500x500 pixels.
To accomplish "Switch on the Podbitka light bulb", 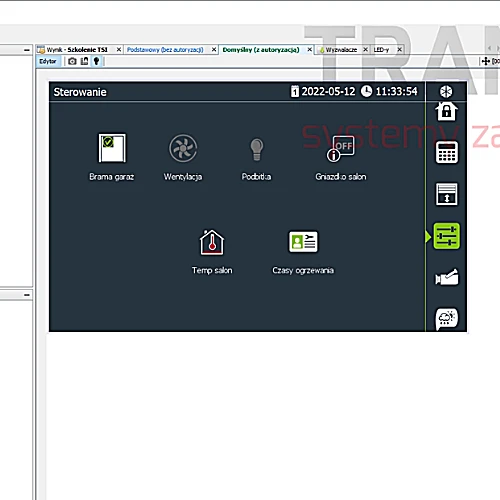I will (256, 149).
